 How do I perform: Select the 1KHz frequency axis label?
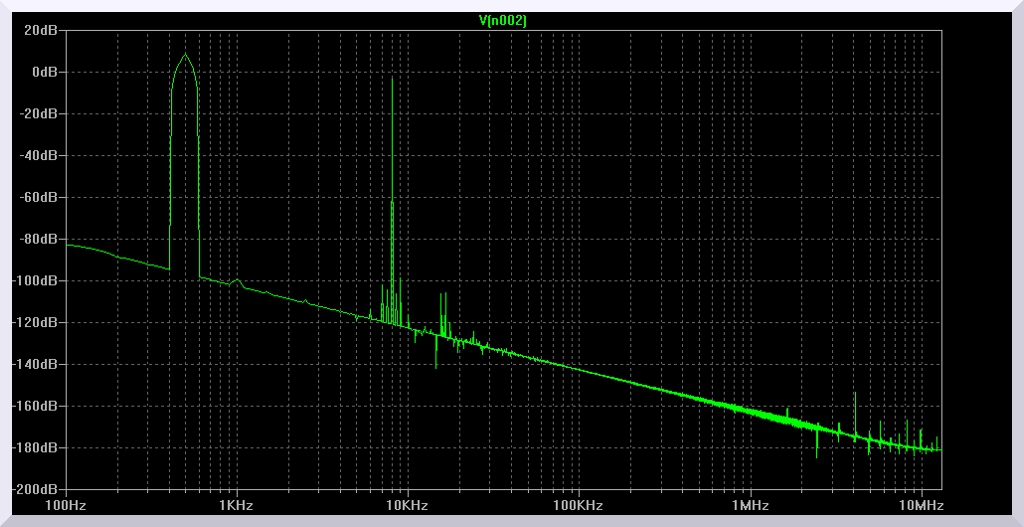pos(237,506)
